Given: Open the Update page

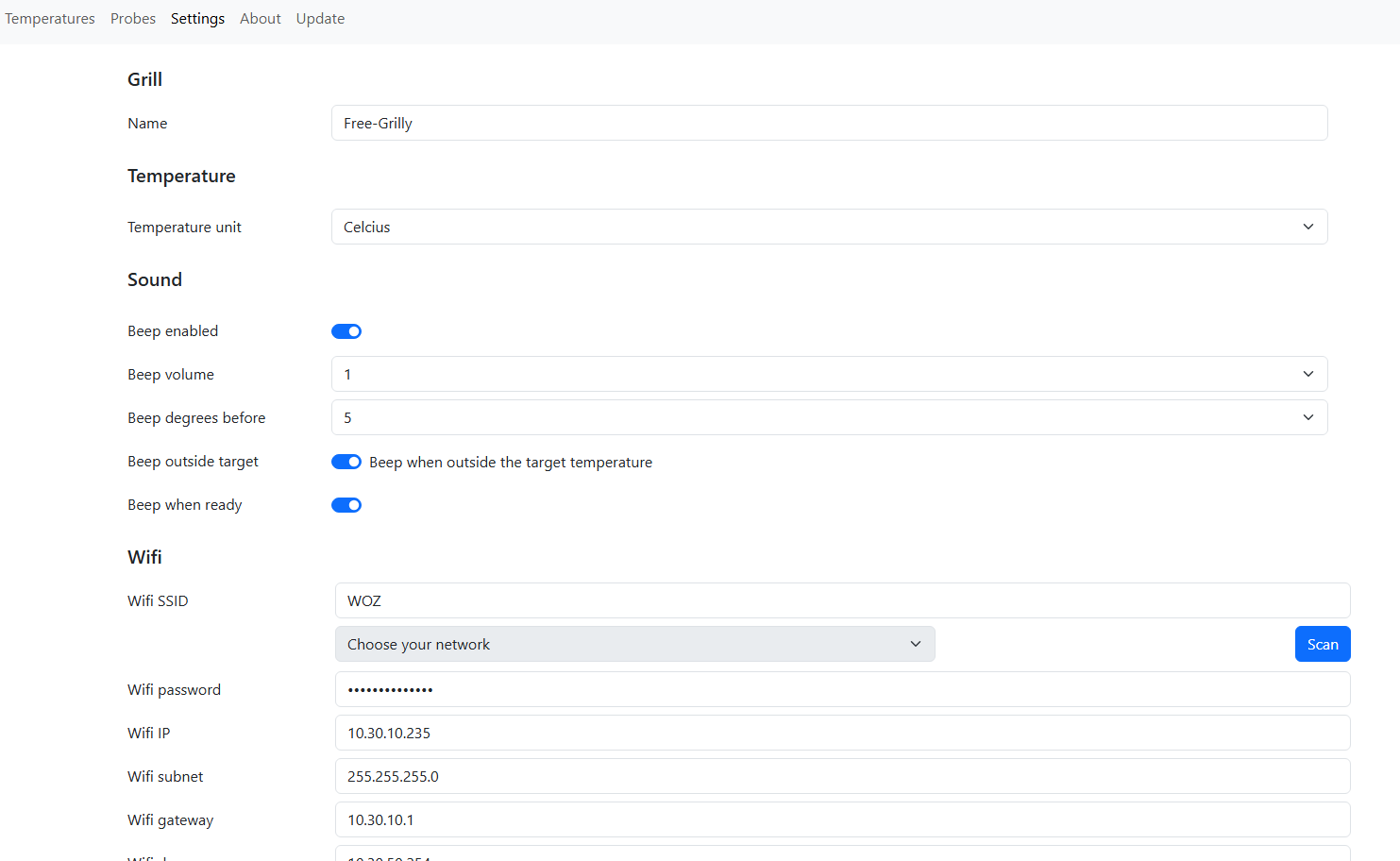Looking at the screenshot, I should click(320, 19).
